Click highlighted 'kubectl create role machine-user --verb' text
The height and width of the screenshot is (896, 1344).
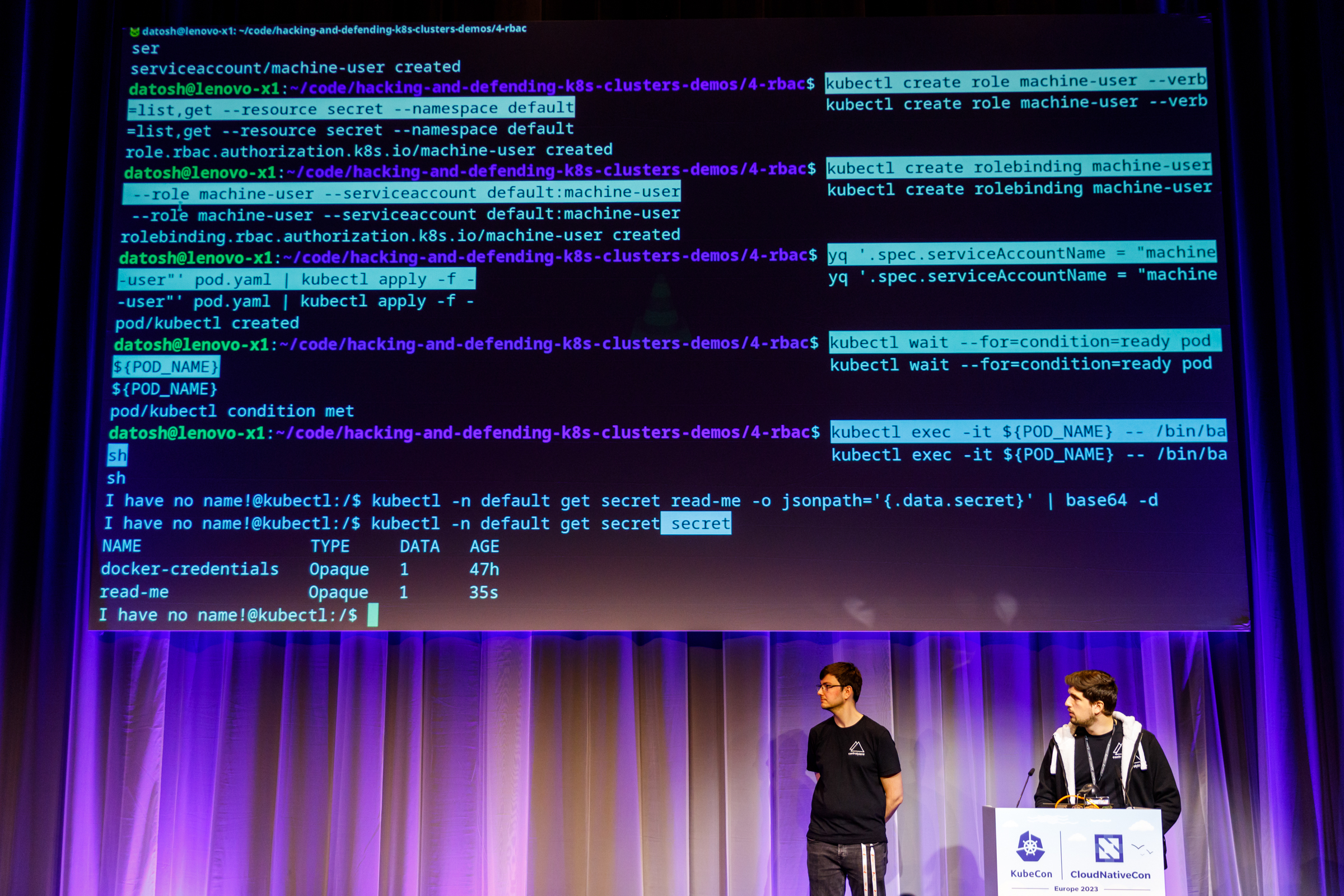point(1016,81)
